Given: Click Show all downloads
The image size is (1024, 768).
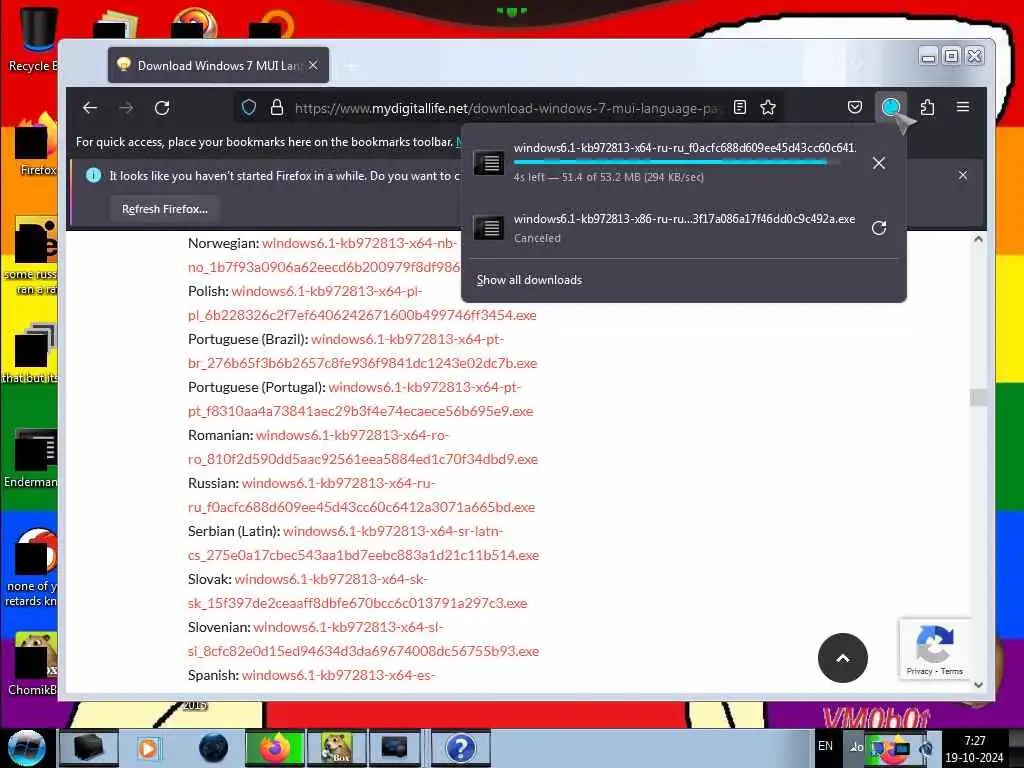Looking at the screenshot, I should pos(529,280).
